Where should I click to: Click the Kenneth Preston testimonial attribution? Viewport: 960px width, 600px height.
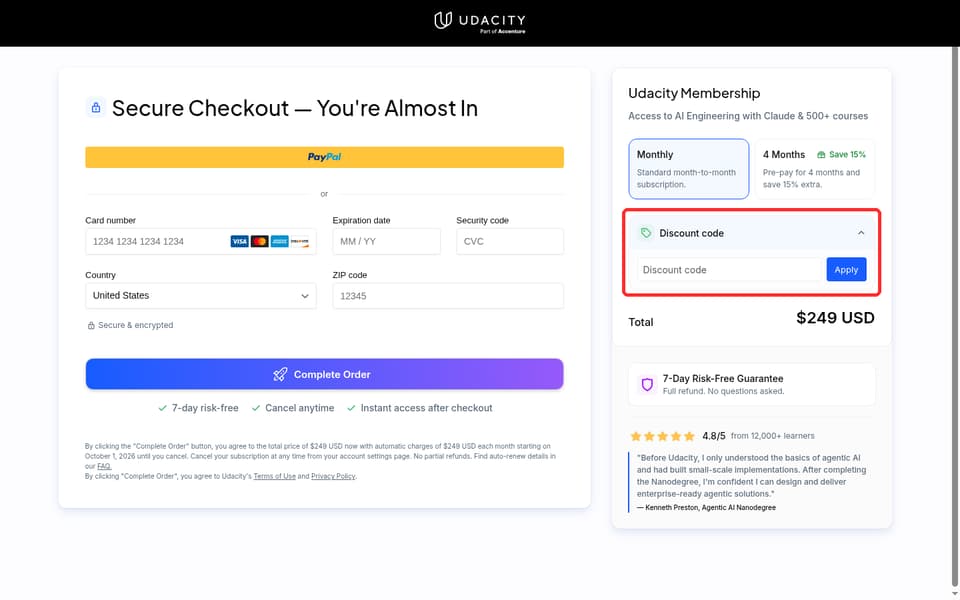(707, 508)
